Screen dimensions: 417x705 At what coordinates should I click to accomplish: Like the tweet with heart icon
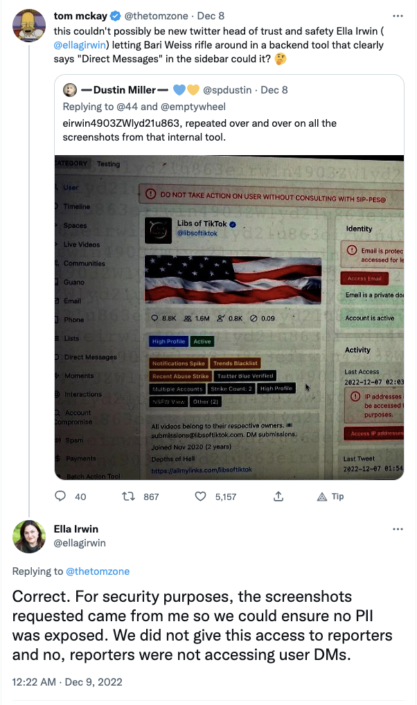201,496
